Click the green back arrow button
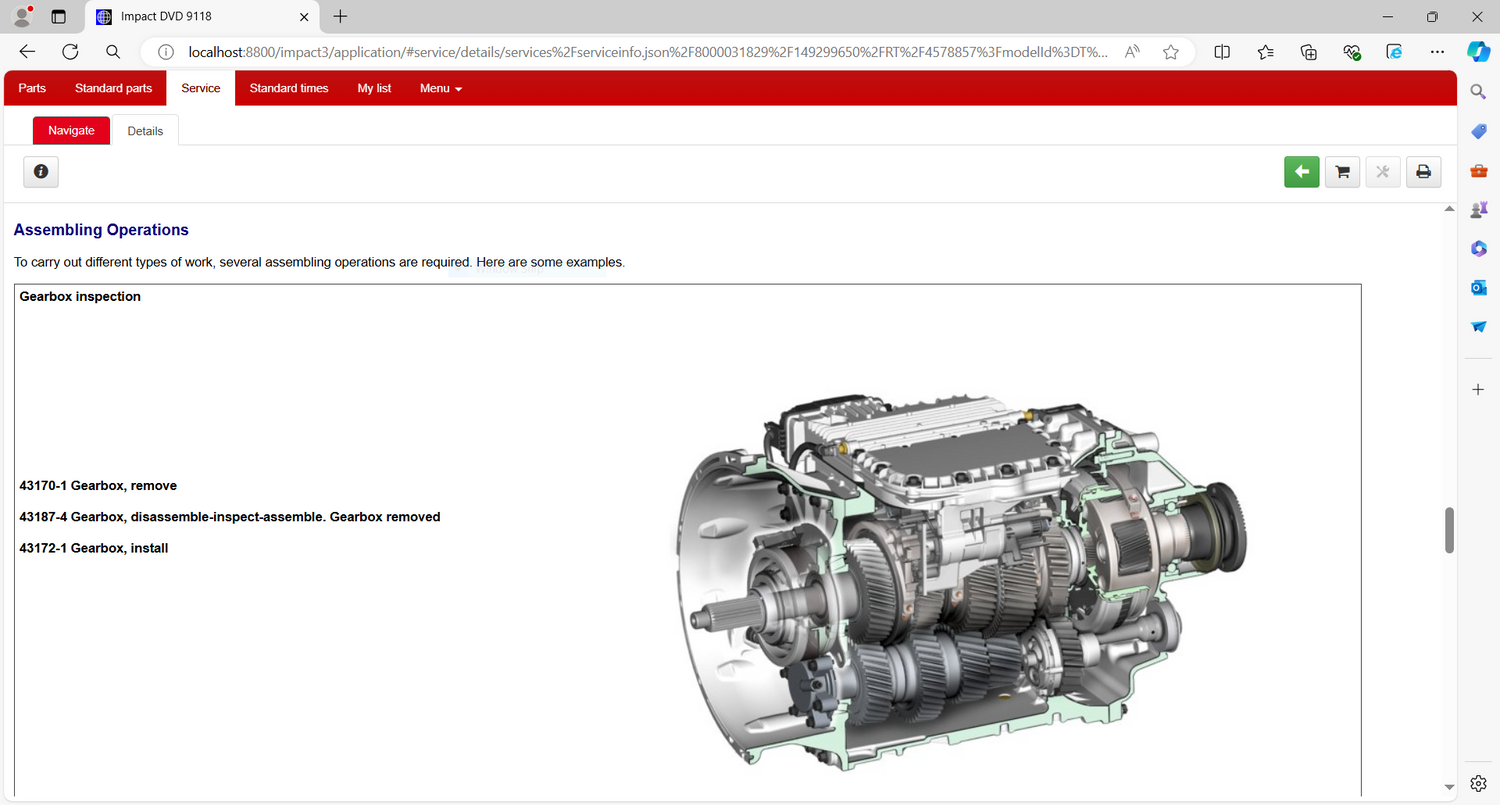The height and width of the screenshot is (805, 1500). coord(1301,172)
